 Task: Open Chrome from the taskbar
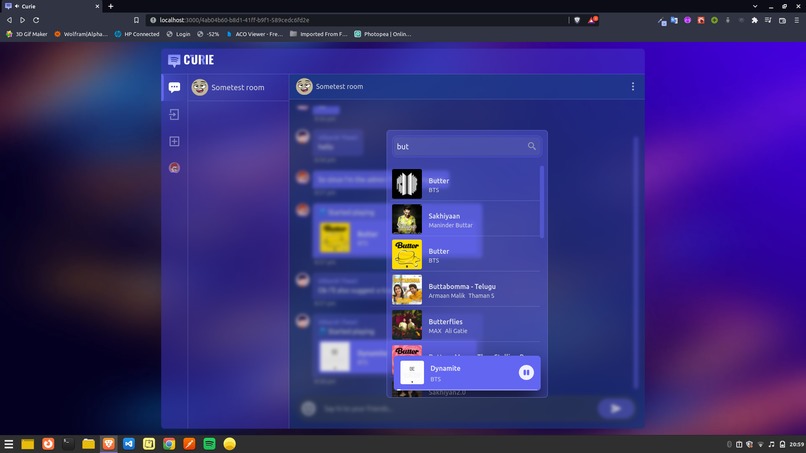(x=169, y=444)
